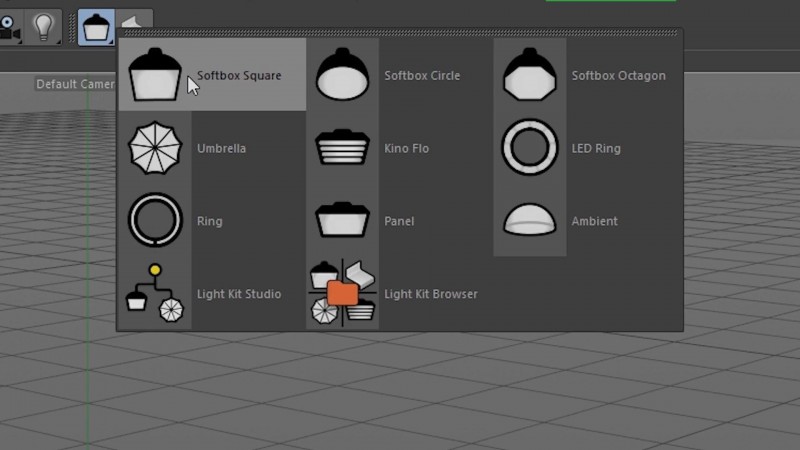800x450 pixels.
Task: Toggle the highlighted softbox toolbar button
Action: [96, 26]
